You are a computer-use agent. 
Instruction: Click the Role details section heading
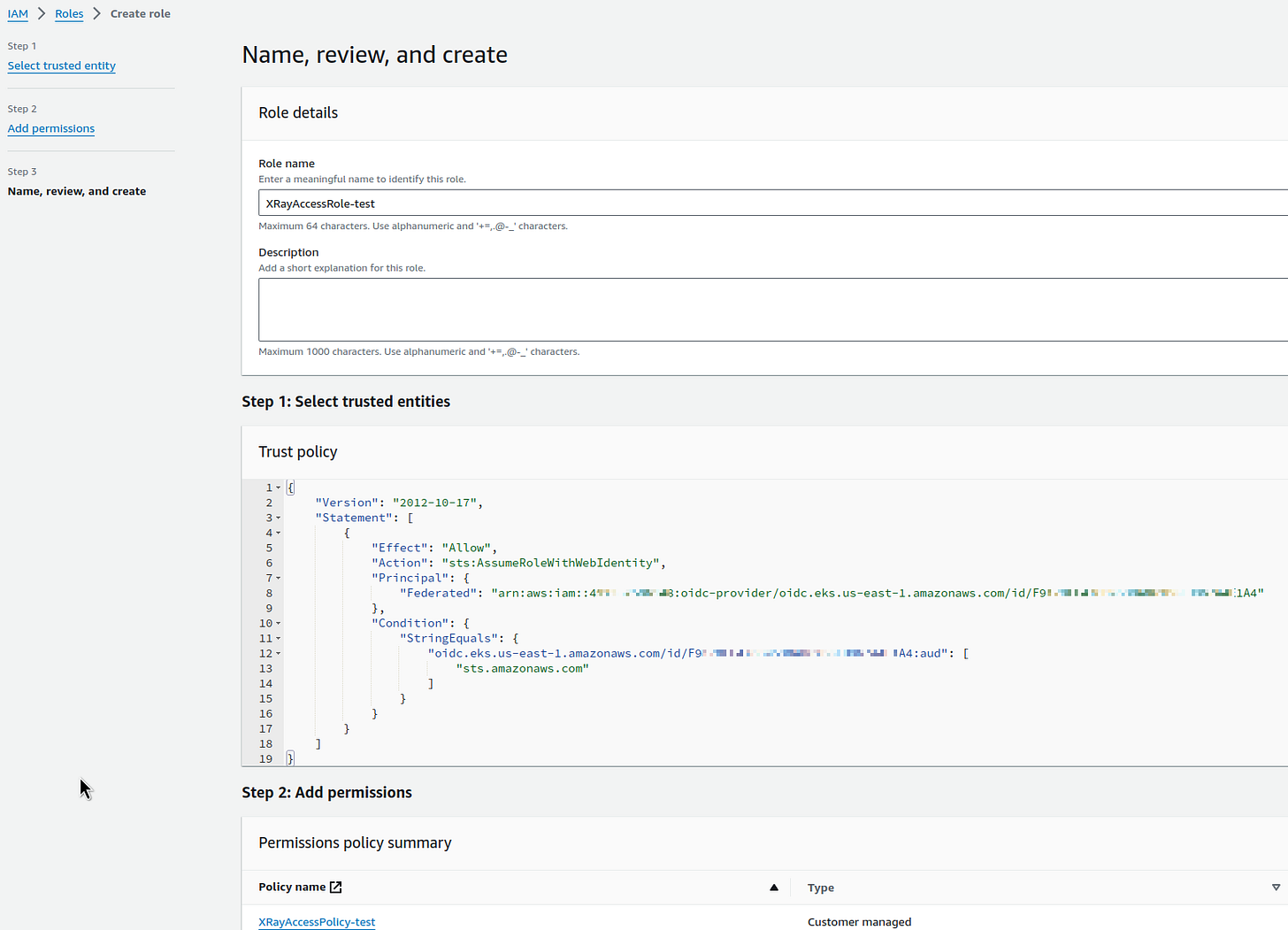tap(298, 112)
